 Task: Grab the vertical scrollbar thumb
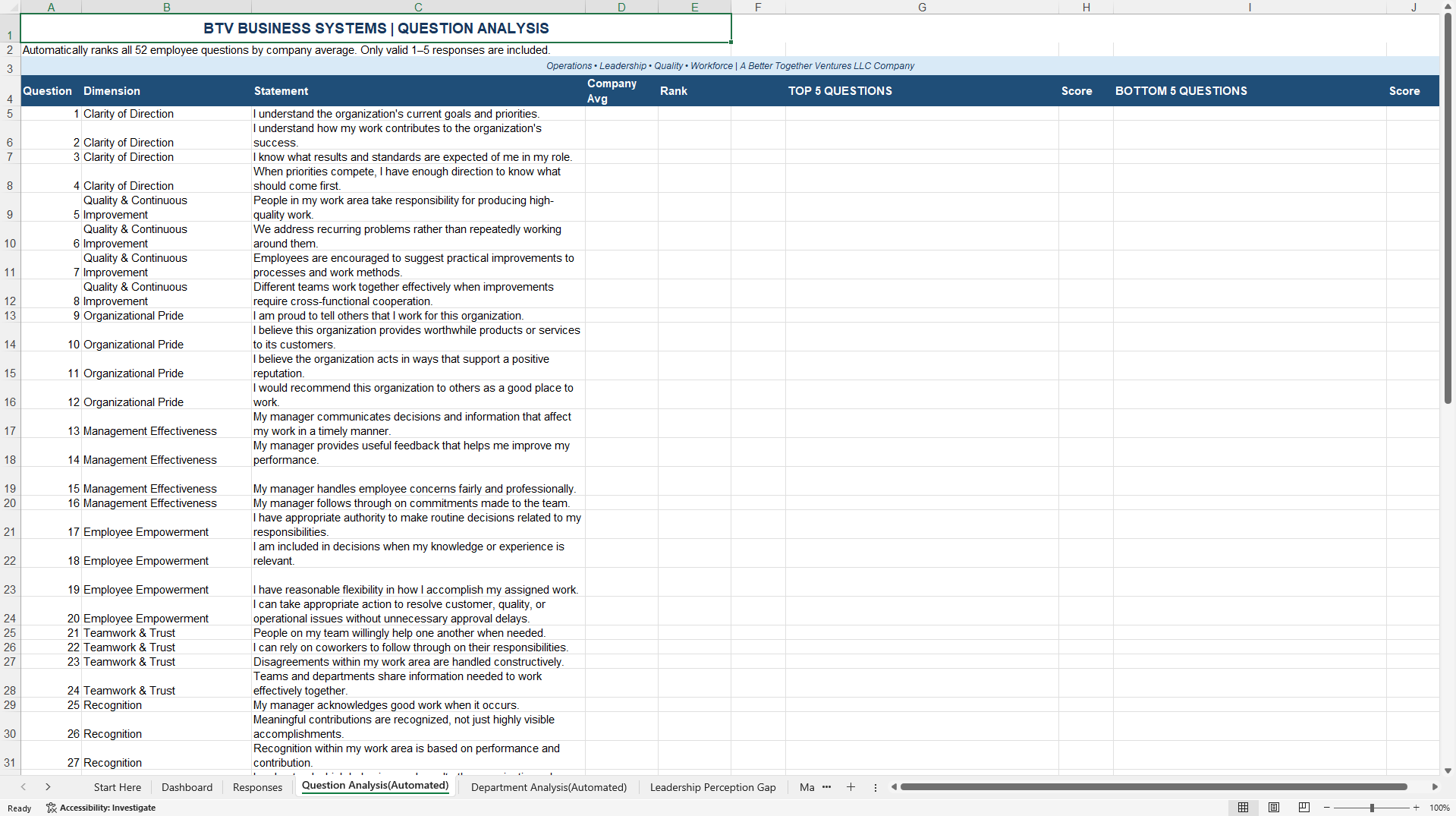(1448, 209)
